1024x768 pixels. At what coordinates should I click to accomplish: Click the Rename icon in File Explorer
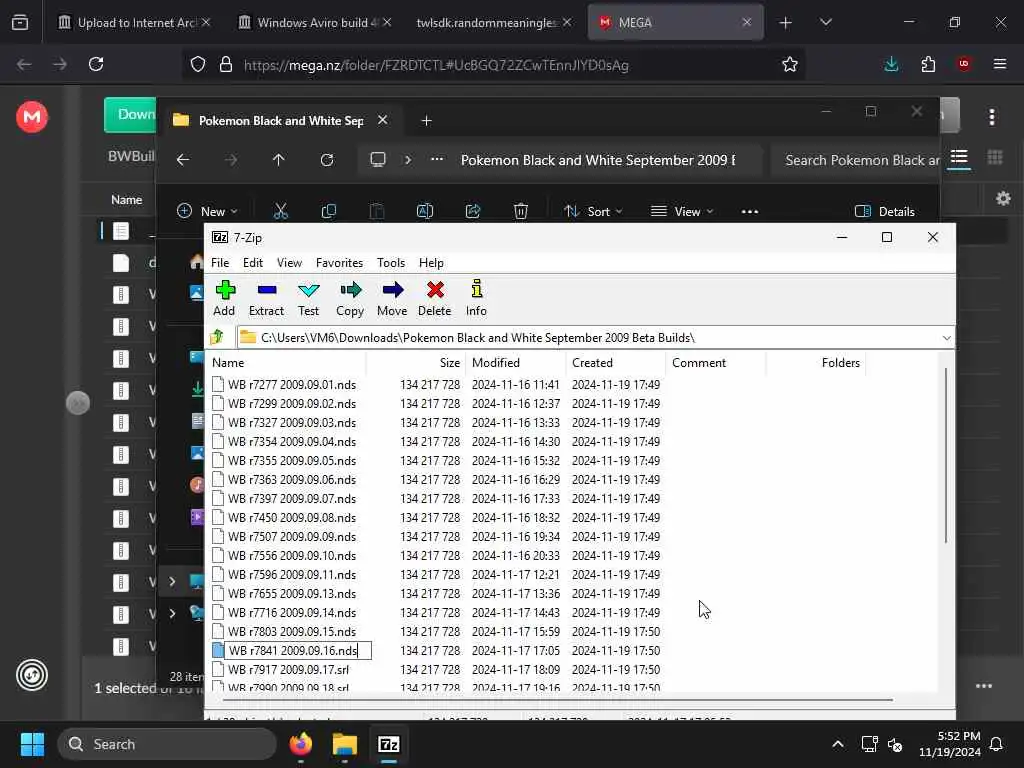pos(424,211)
